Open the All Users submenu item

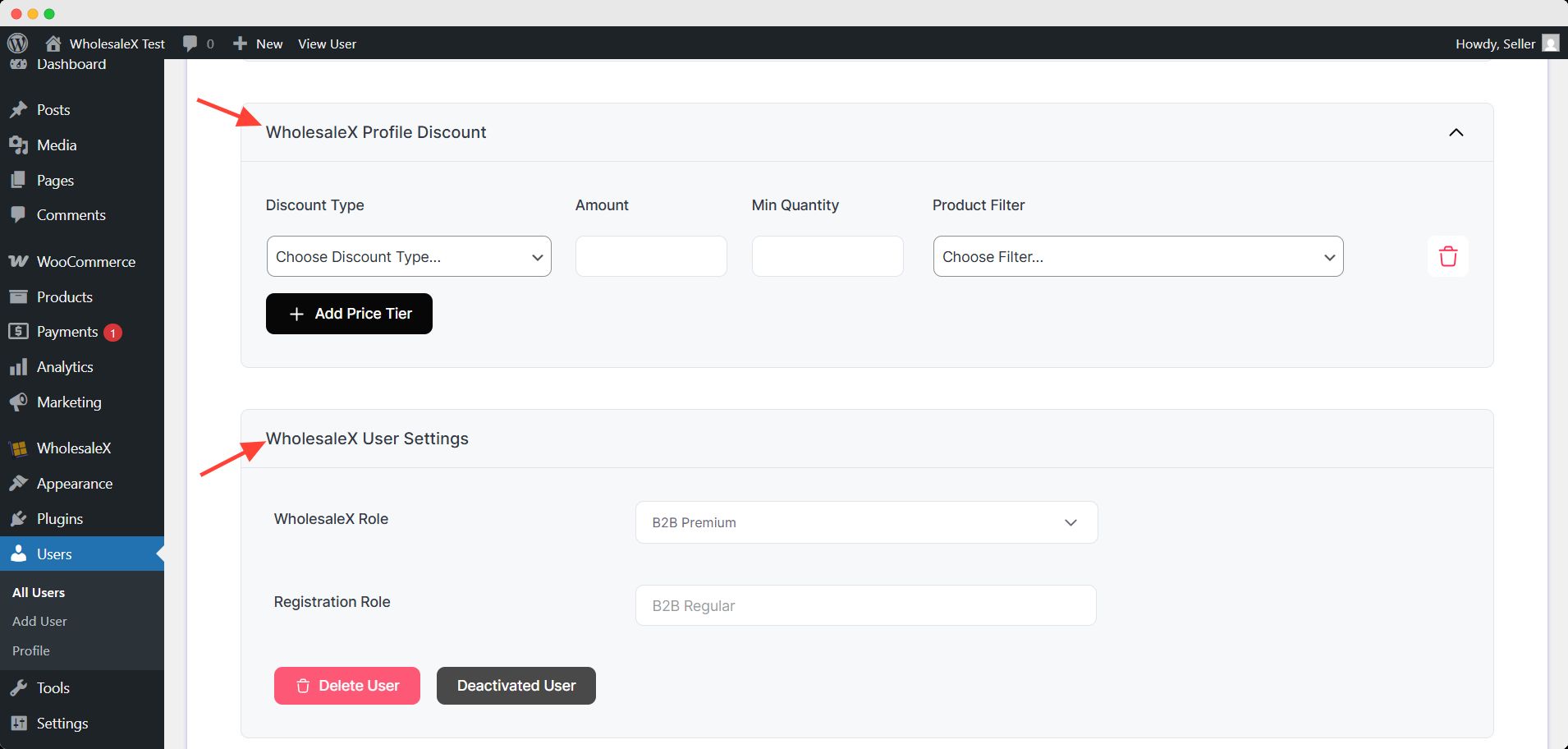[x=39, y=592]
